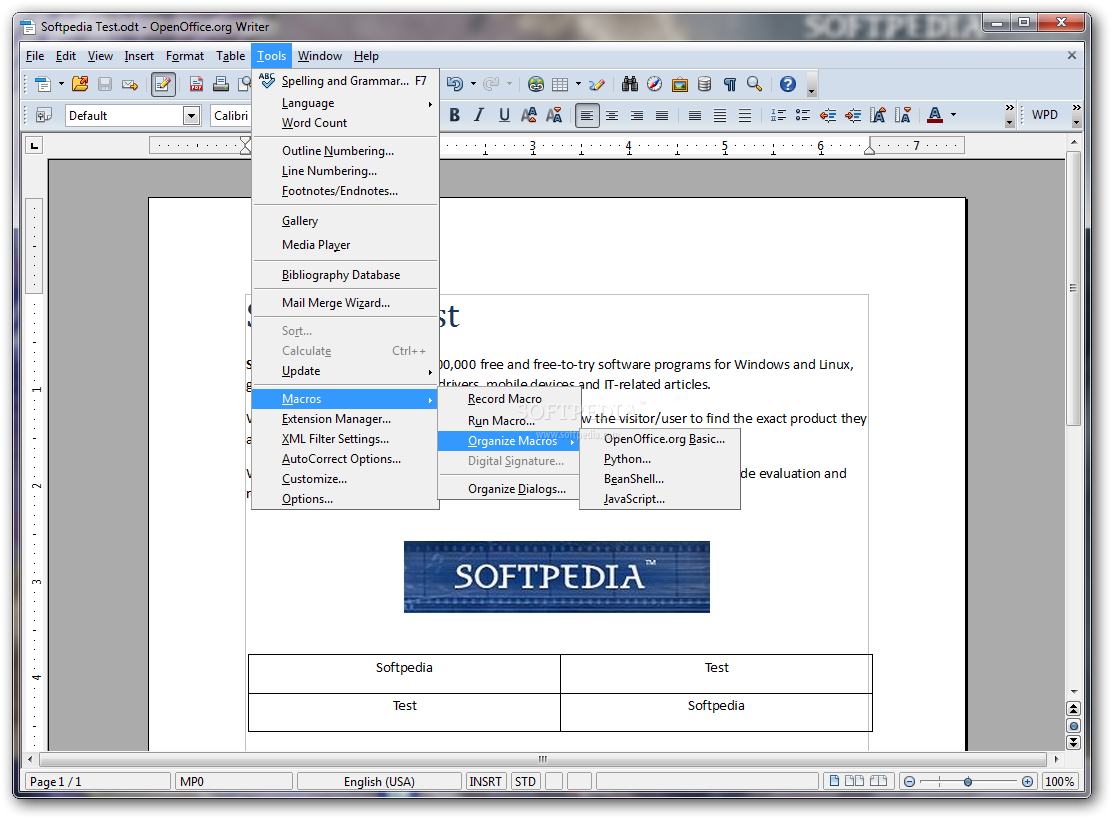Toggle Bullets On/Off icon

(803, 115)
